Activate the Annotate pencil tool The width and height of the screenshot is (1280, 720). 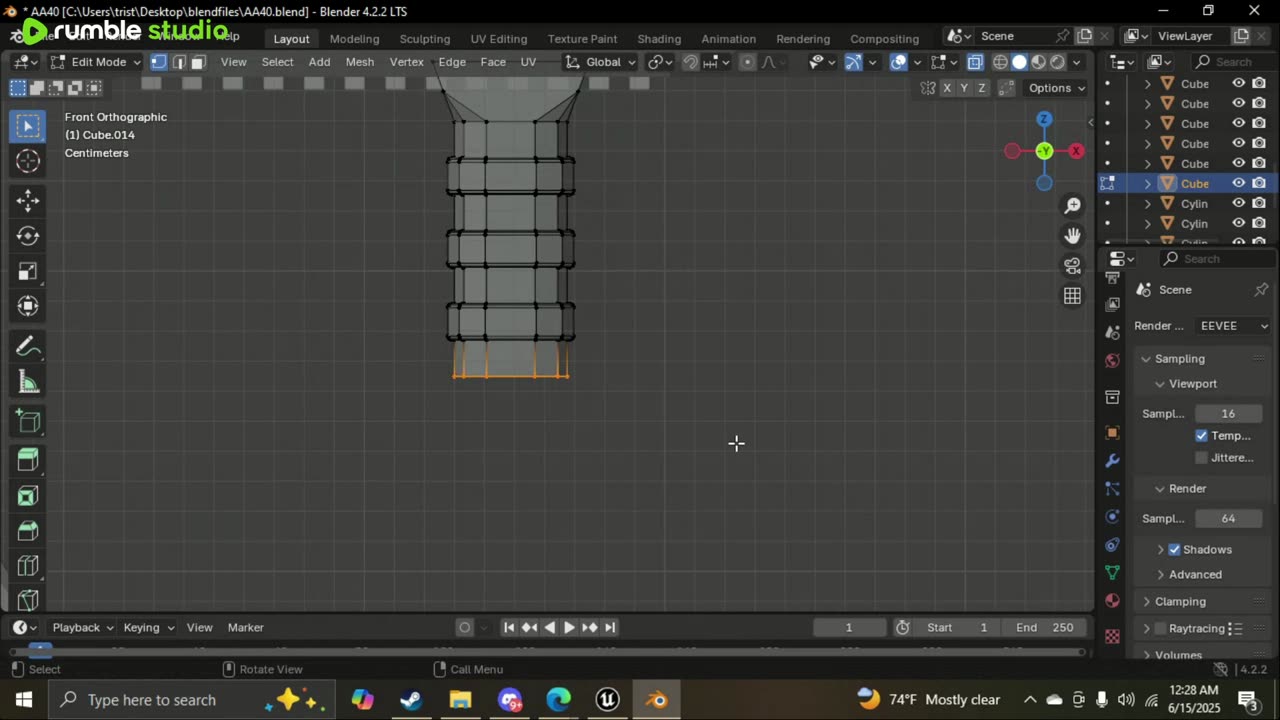coord(28,347)
